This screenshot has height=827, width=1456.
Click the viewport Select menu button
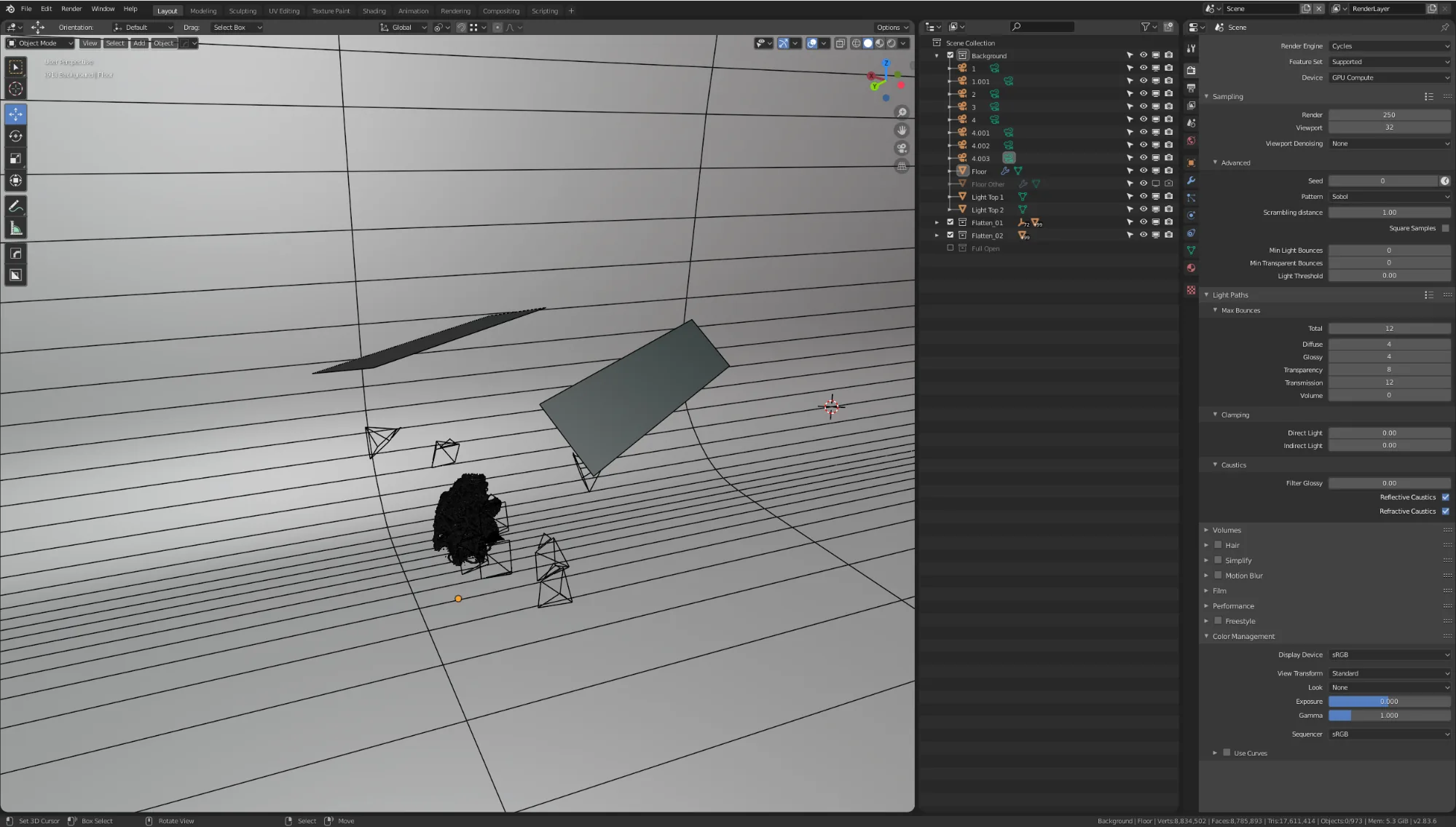(115, 43)
